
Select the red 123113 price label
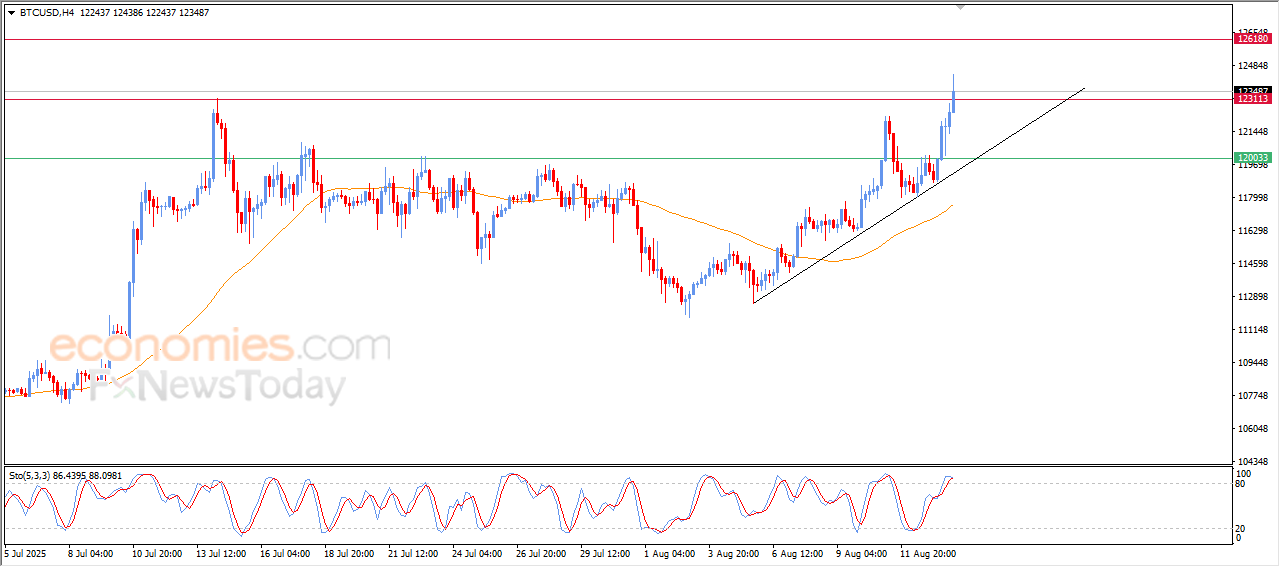coord(1253,99)
